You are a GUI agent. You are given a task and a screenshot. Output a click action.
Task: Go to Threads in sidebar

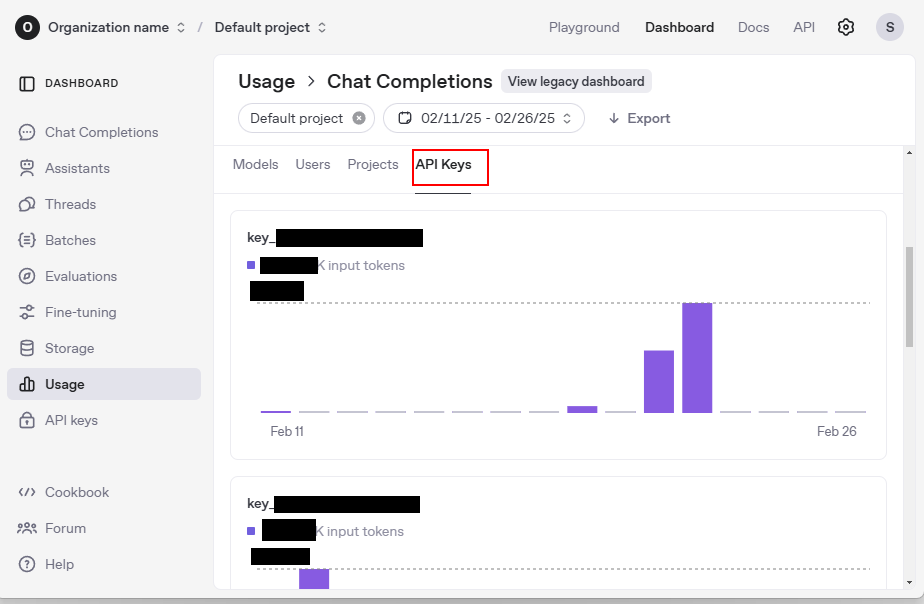coord(70,204)
